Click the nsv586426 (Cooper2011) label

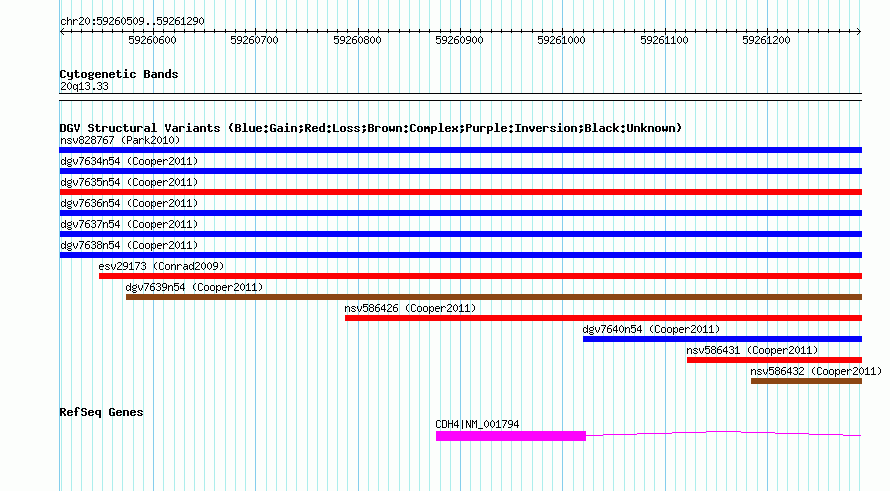coord(410,308)
